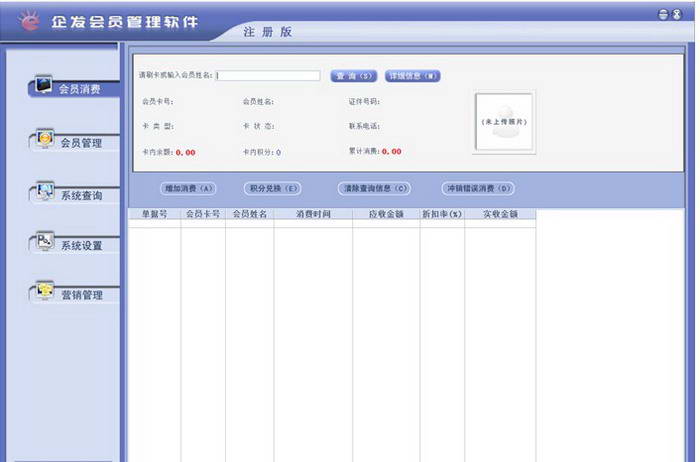The image size is (700, 462).
Task: Click the 会员姓名 column header
Action: pos(250,214)
